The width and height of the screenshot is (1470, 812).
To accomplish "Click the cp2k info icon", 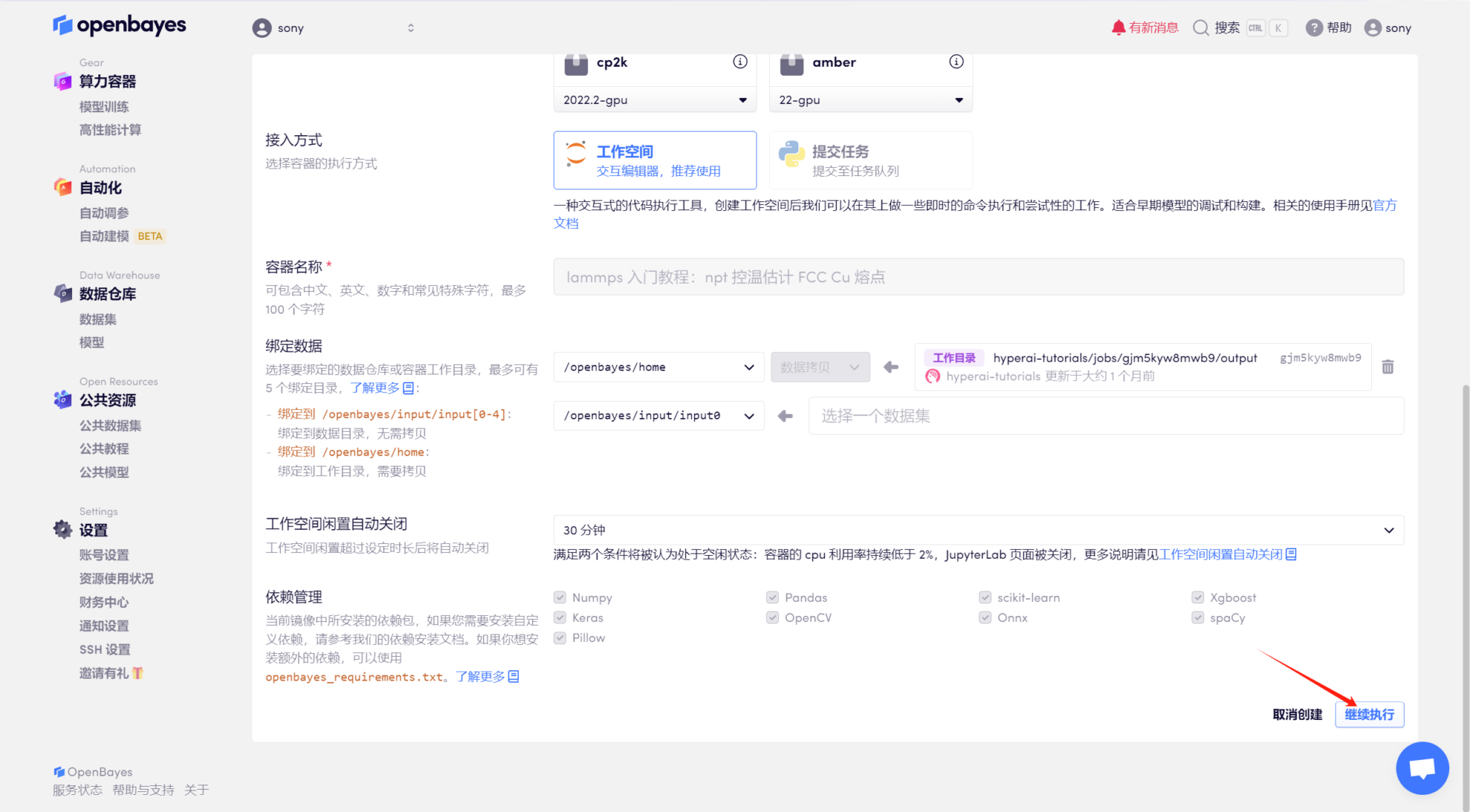I will pos(739,62).
